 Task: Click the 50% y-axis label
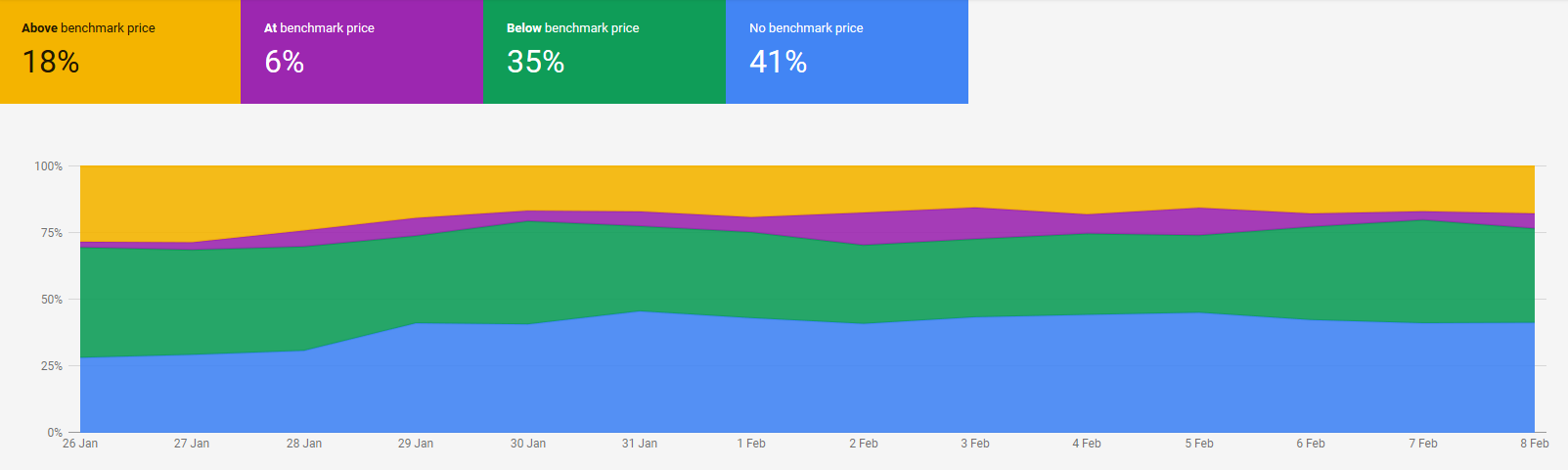point(52,300)
